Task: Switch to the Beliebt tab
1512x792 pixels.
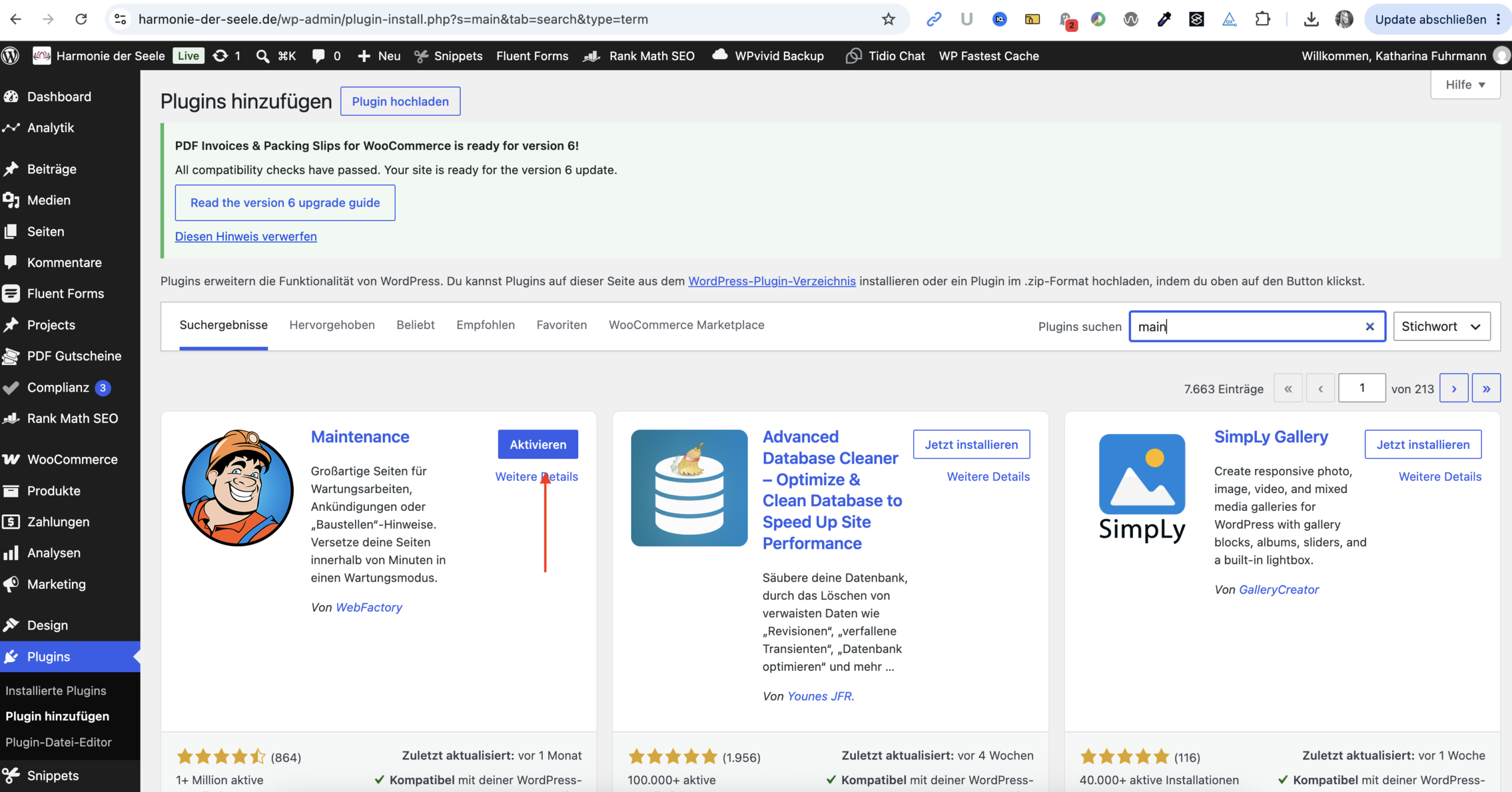Action: [416, 325]
